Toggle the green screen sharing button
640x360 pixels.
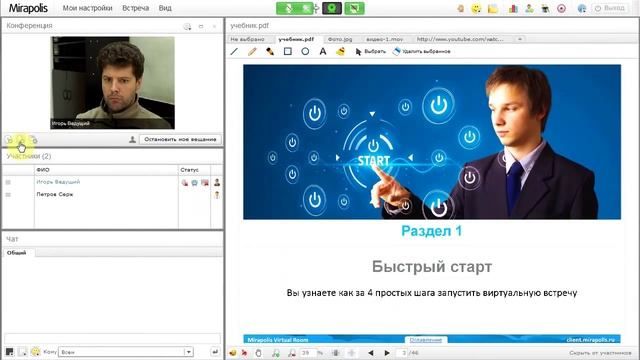pos(354,8)
